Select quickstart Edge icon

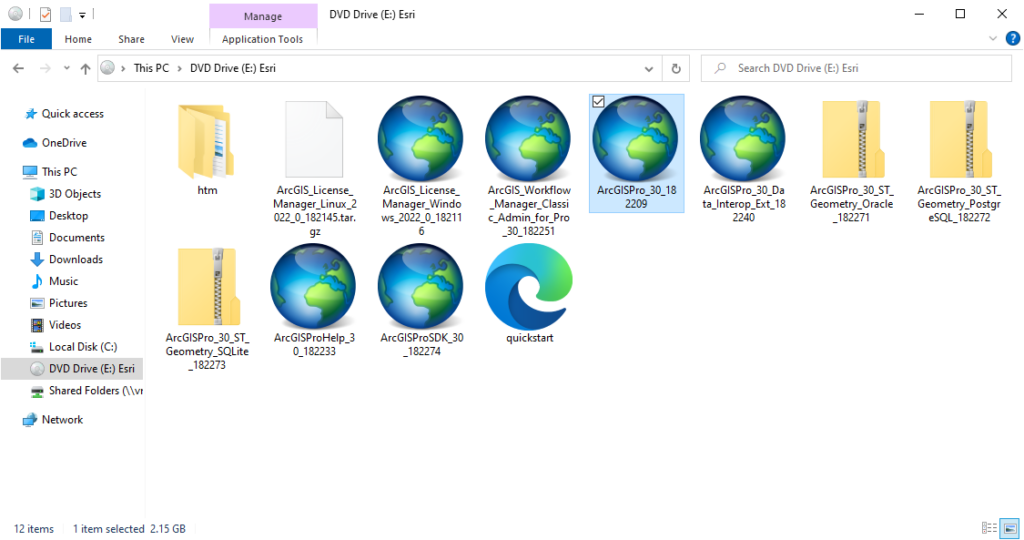tap(529, 286)
